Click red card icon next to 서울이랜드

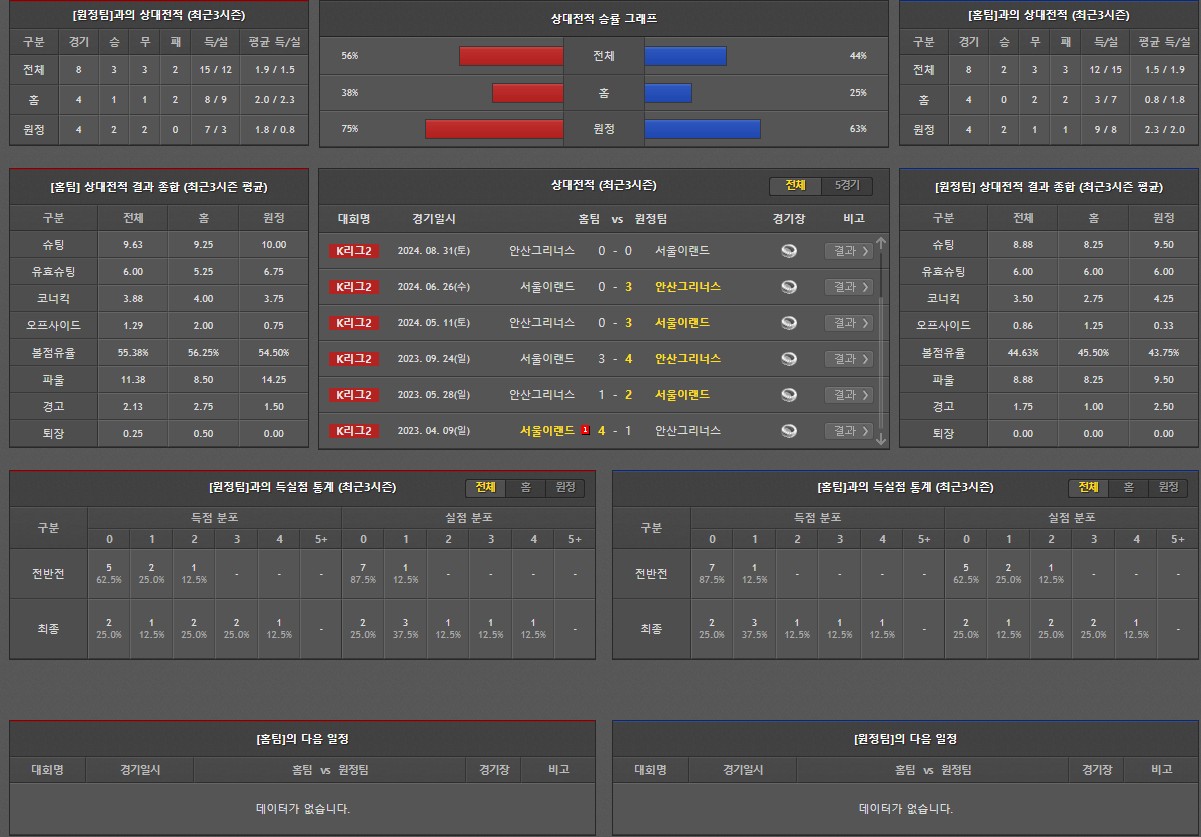585,431
